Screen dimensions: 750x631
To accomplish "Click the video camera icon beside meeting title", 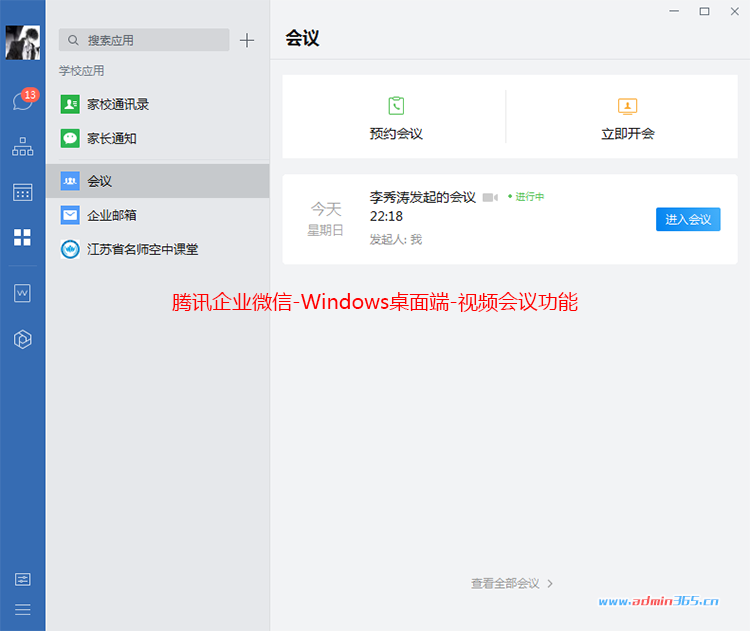I will click(490, 198).
